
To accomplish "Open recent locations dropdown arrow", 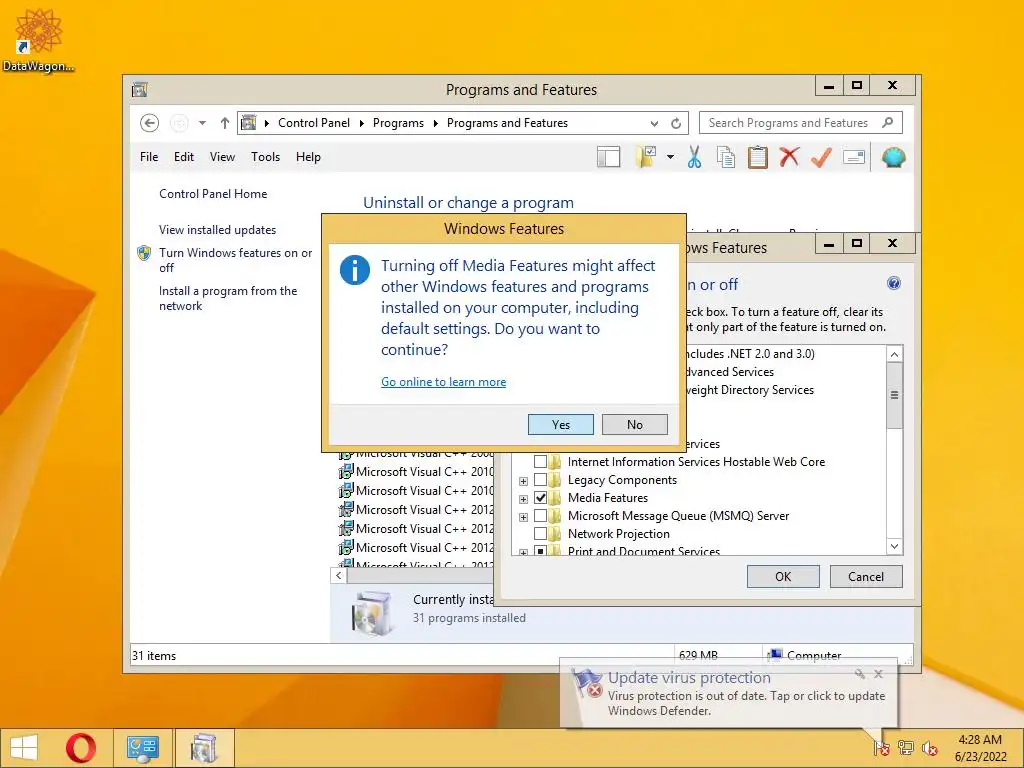I will click(x=202, y=123).
